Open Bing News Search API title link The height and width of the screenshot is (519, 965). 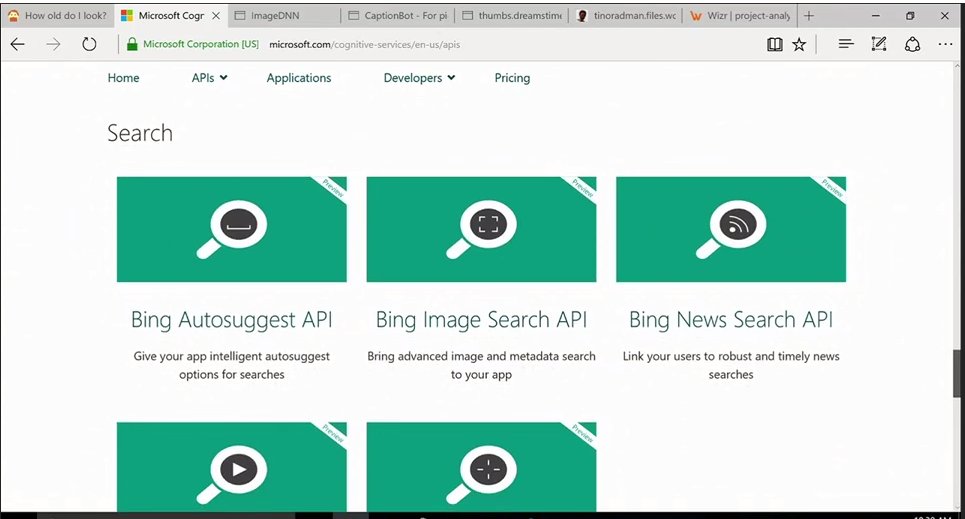731,320
